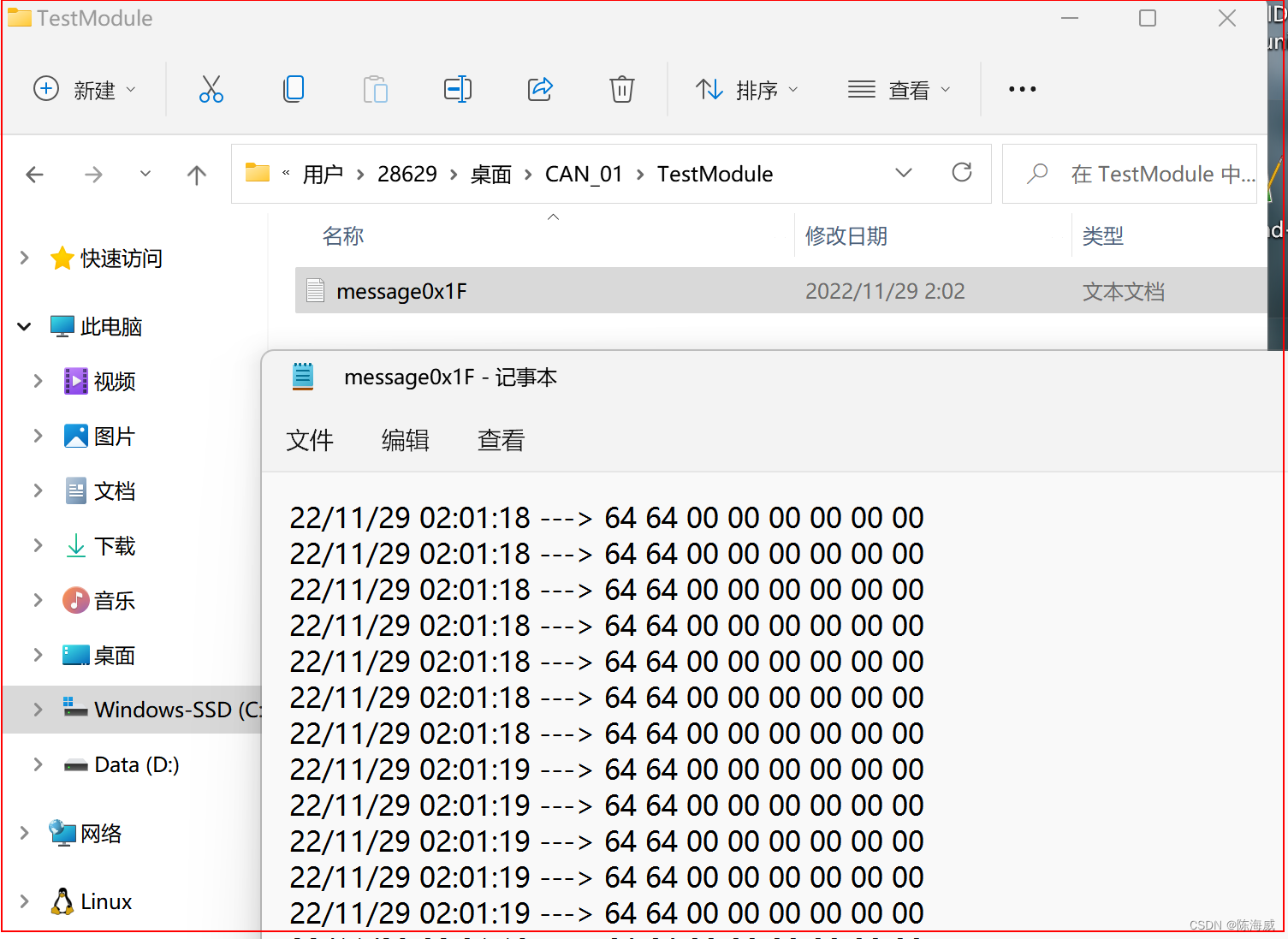Delete message0x1F with trash icon
This screenshot has width=1288, height=939.
[x=621, y=88]
